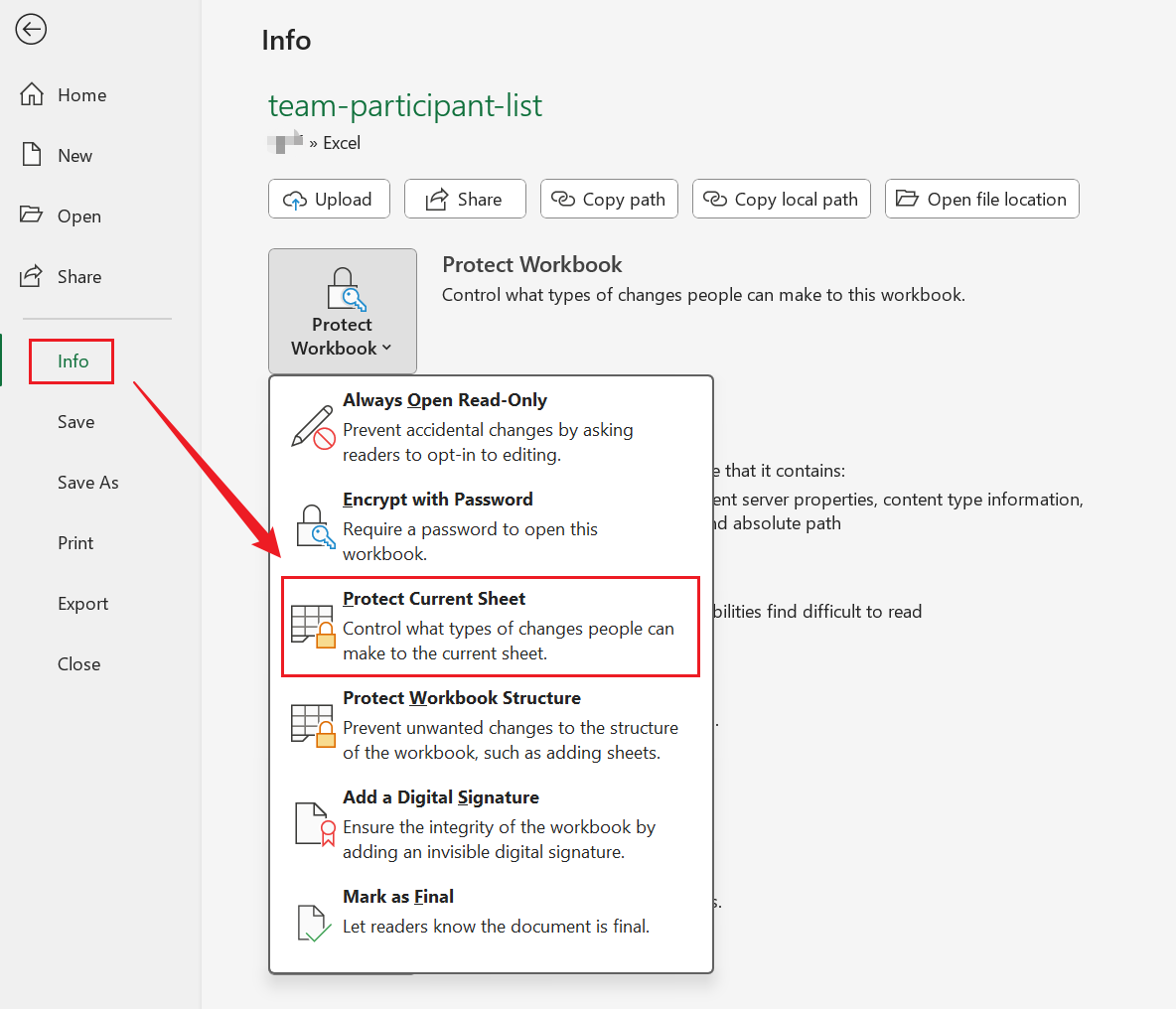Click the Encrypt with Password padlock icon

(313, 526)
